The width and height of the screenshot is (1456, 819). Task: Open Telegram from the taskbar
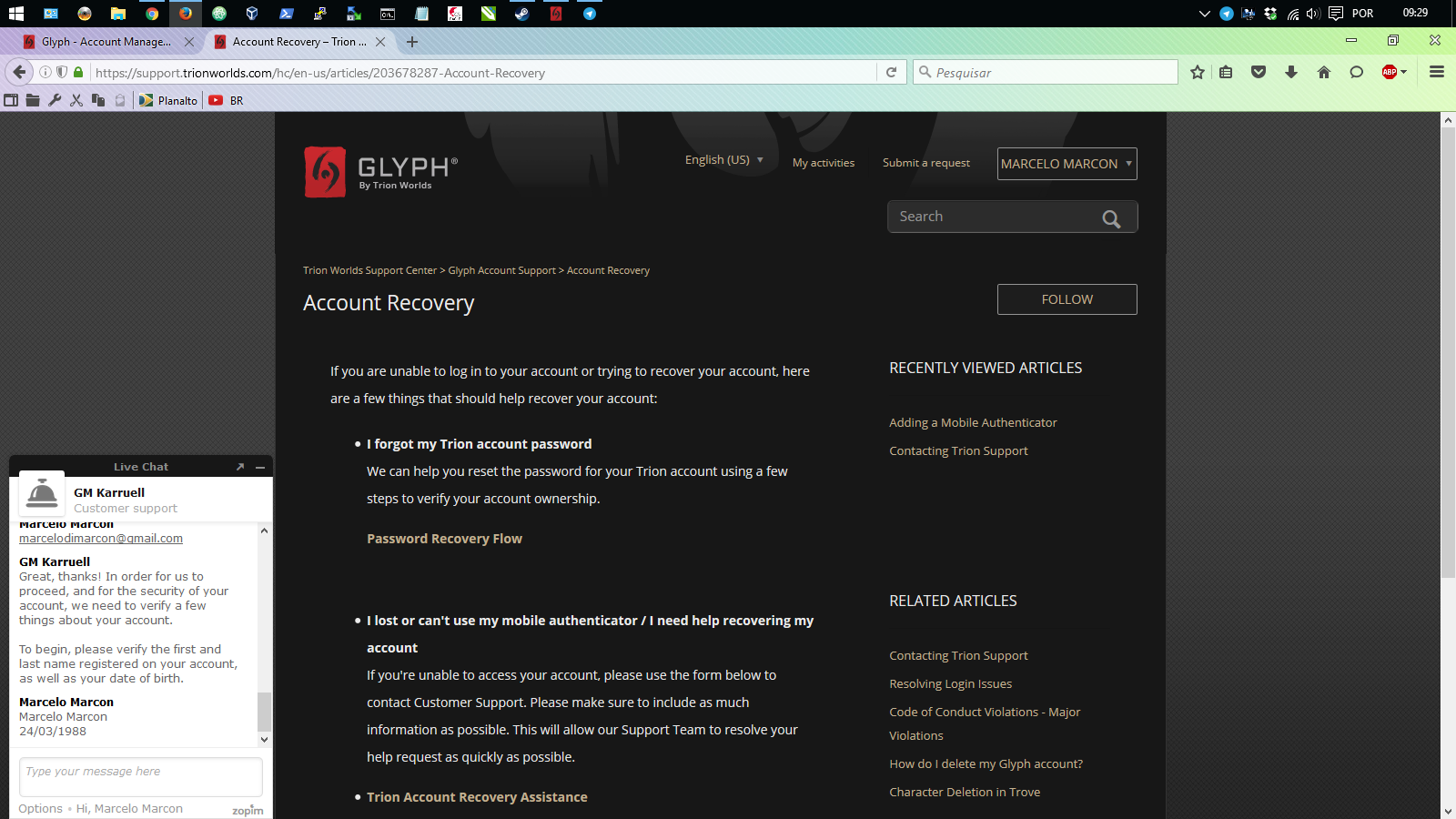[x=590, y=14]
